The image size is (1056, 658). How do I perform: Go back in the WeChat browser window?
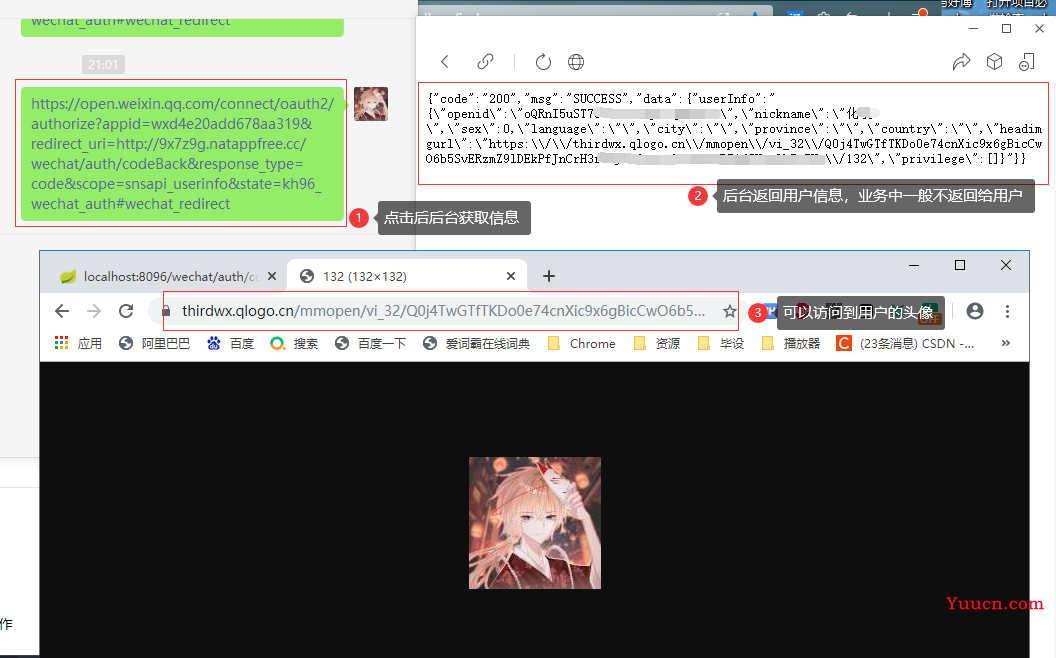(x=444, y=62)
